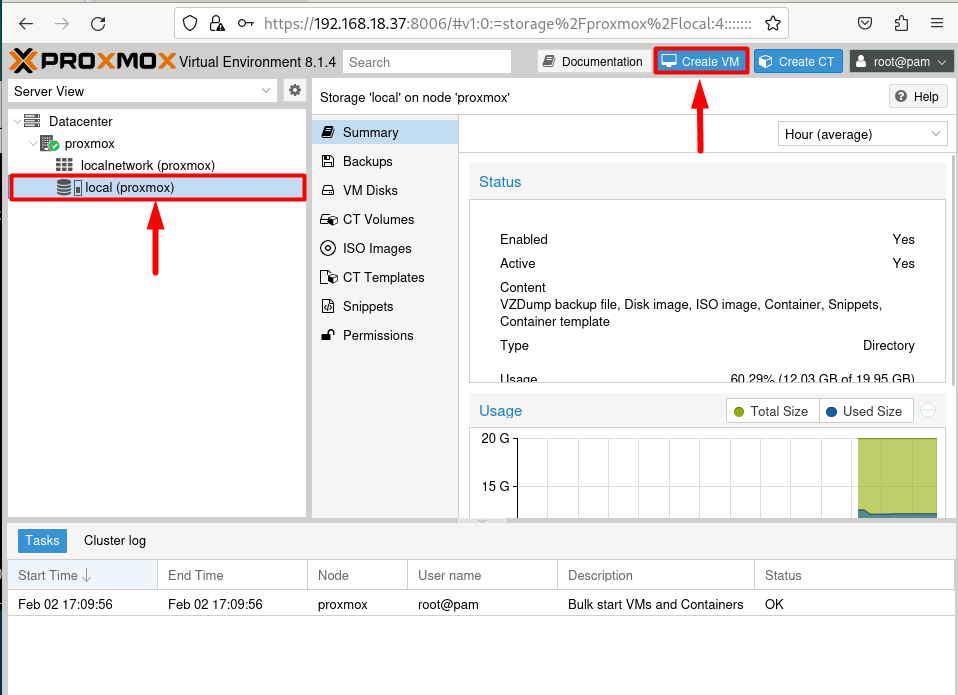Open Hour (average) timeframe dropdown
The image size is (958, 695).
pos(862,134)
